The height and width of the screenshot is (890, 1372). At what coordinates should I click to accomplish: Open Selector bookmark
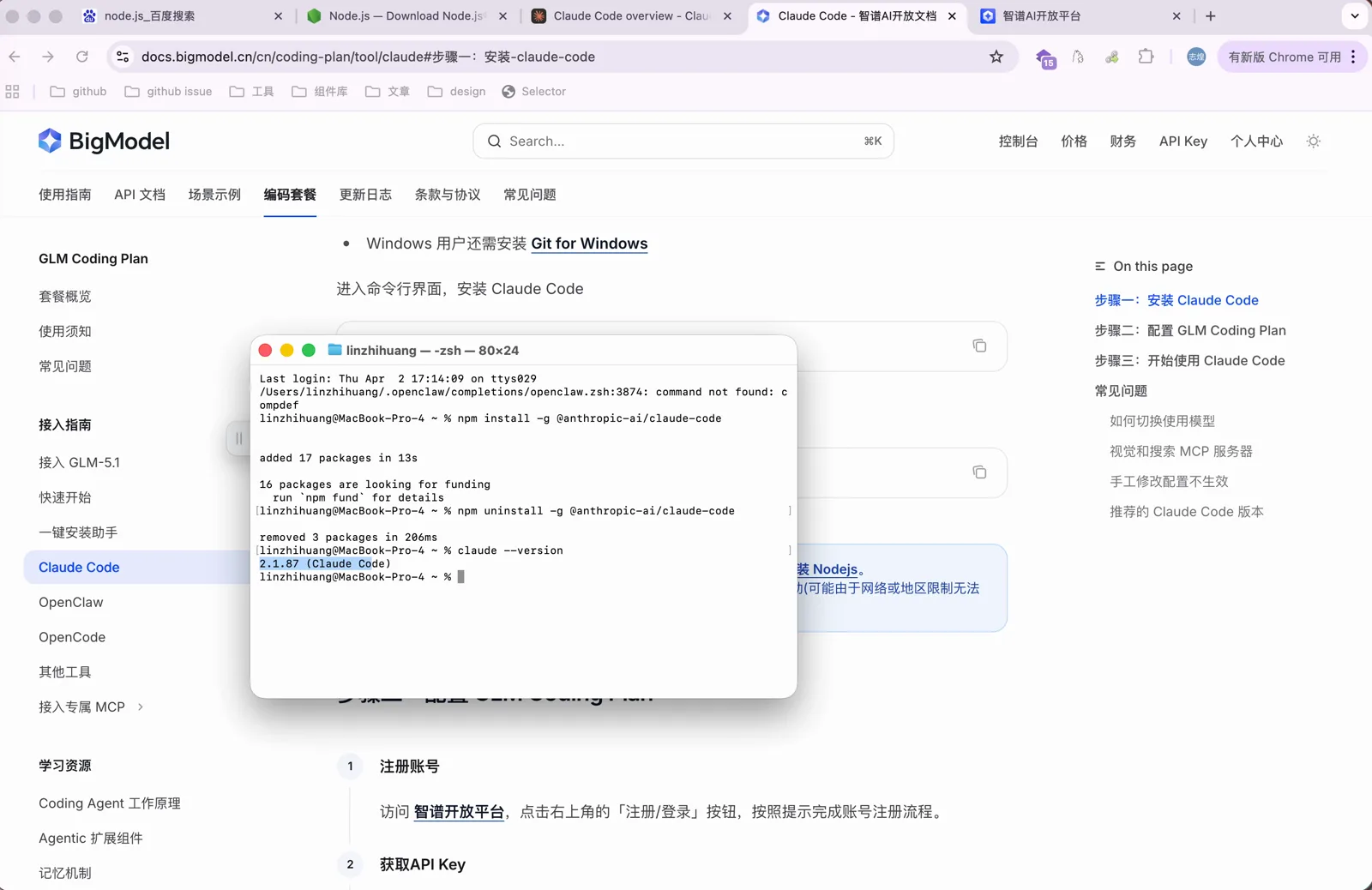(x=533, y=92)
